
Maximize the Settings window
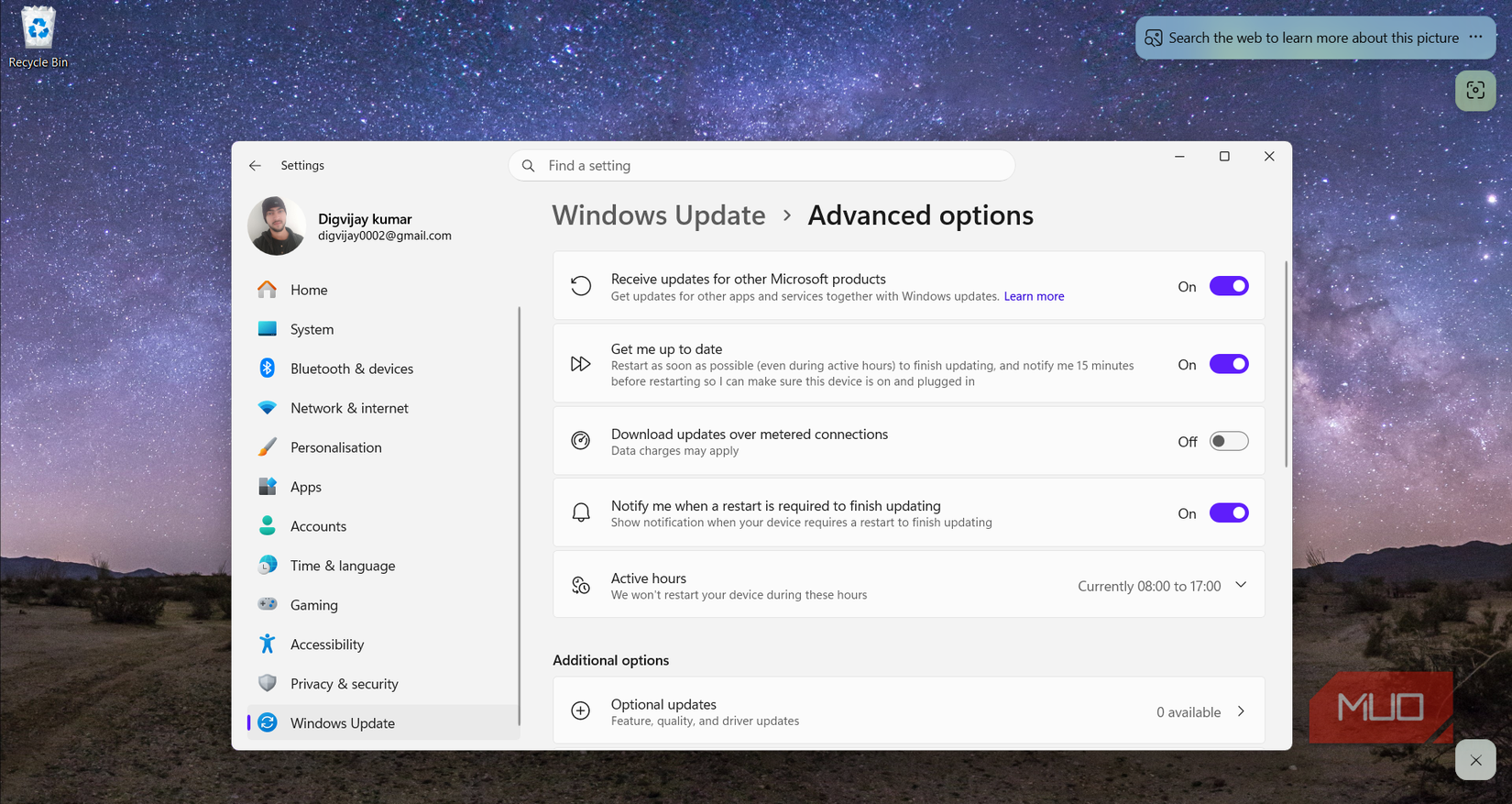pyautogui.click(x=1224, y=157)
